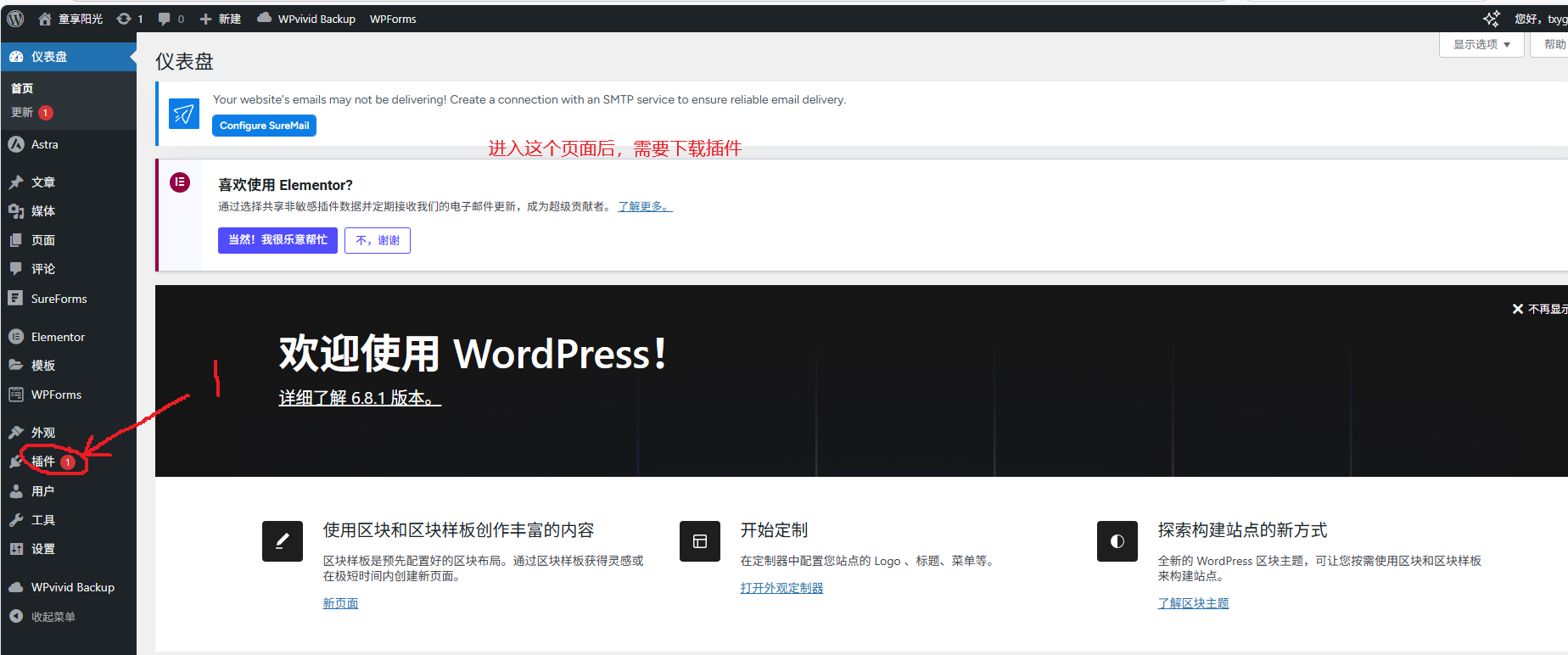
Task: Open Elementor icon in sidebar
Action: pos(16,337)
